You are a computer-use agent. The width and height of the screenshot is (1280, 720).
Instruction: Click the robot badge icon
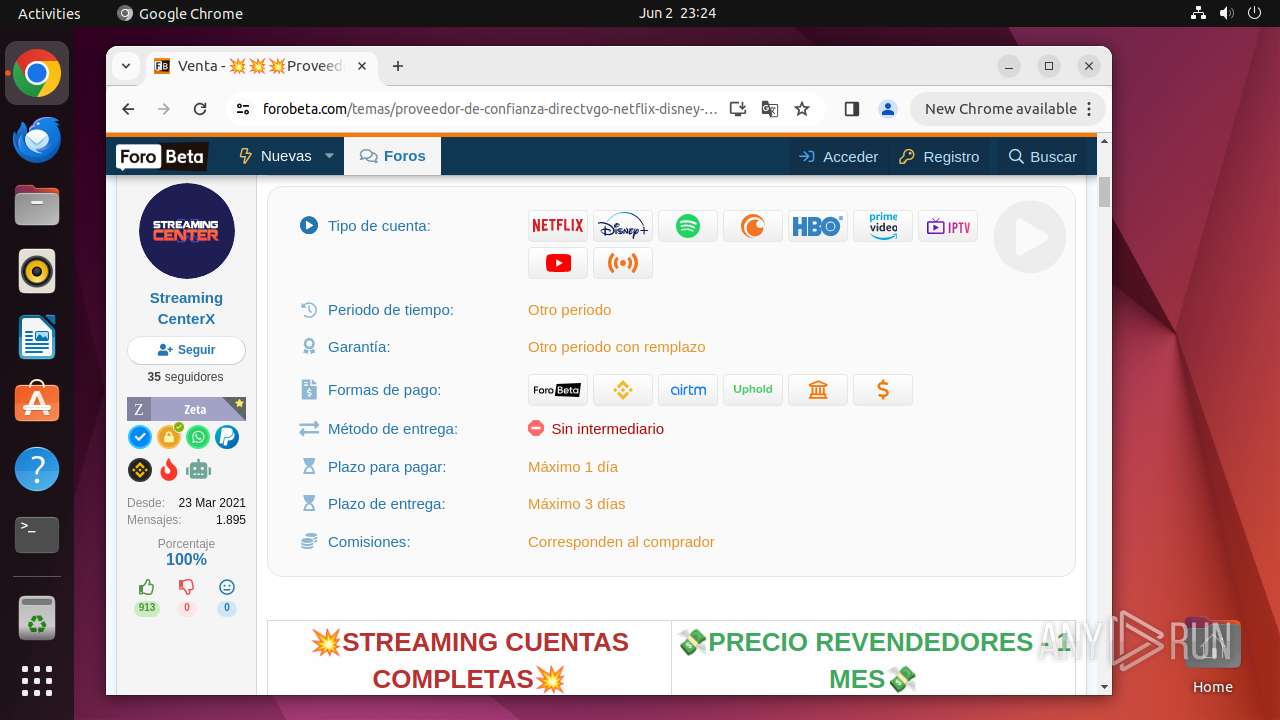(198, 469)
